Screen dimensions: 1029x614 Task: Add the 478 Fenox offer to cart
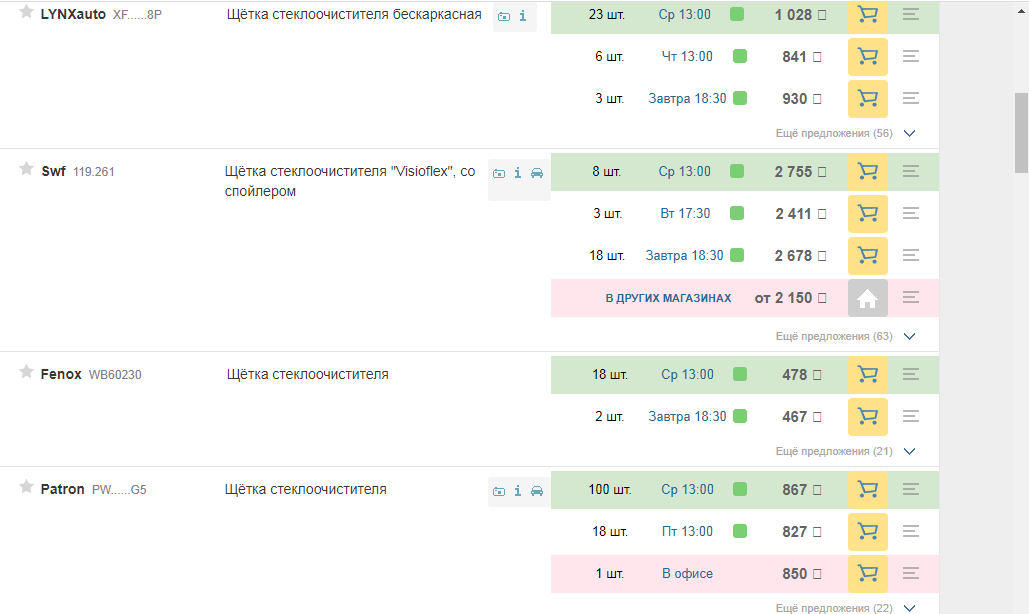867,374
